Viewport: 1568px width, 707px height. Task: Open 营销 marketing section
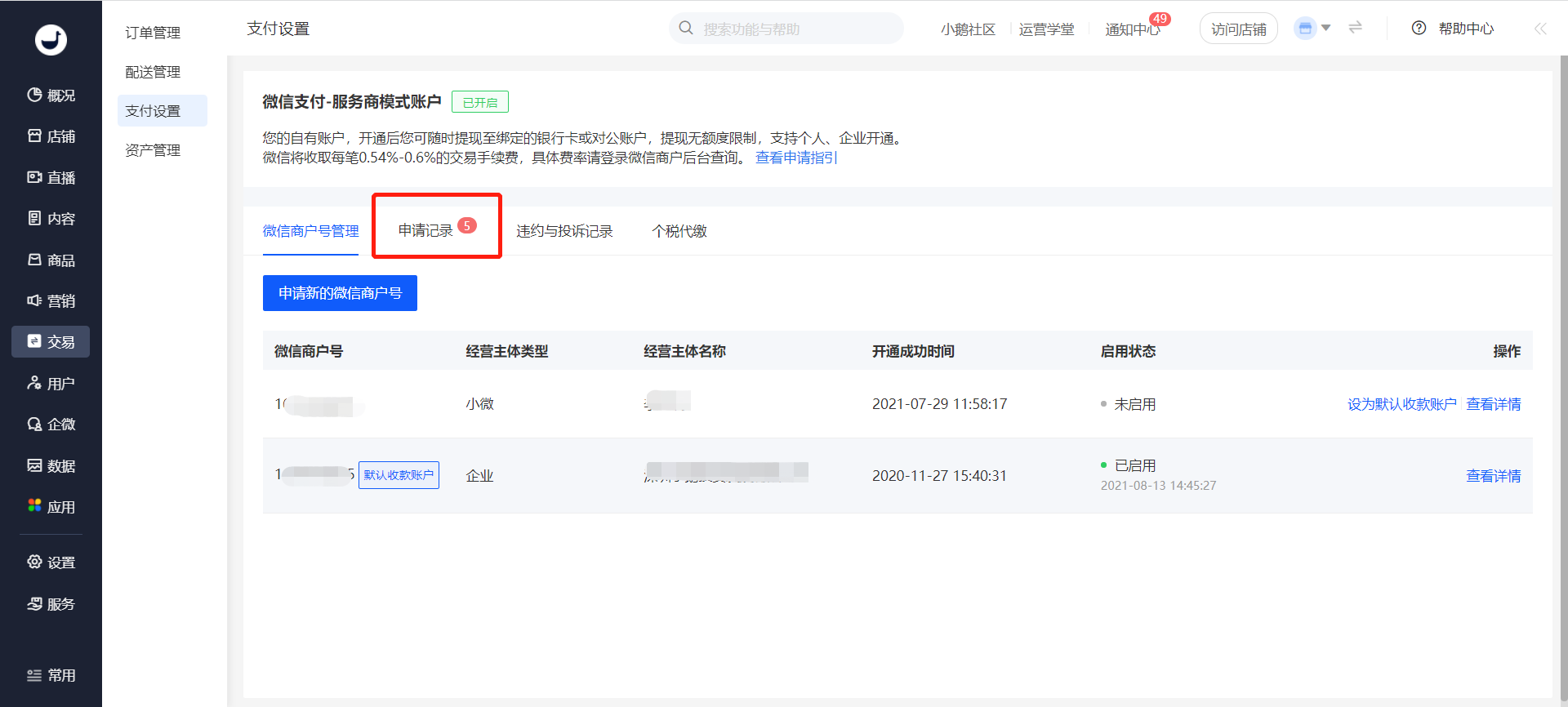51,300
